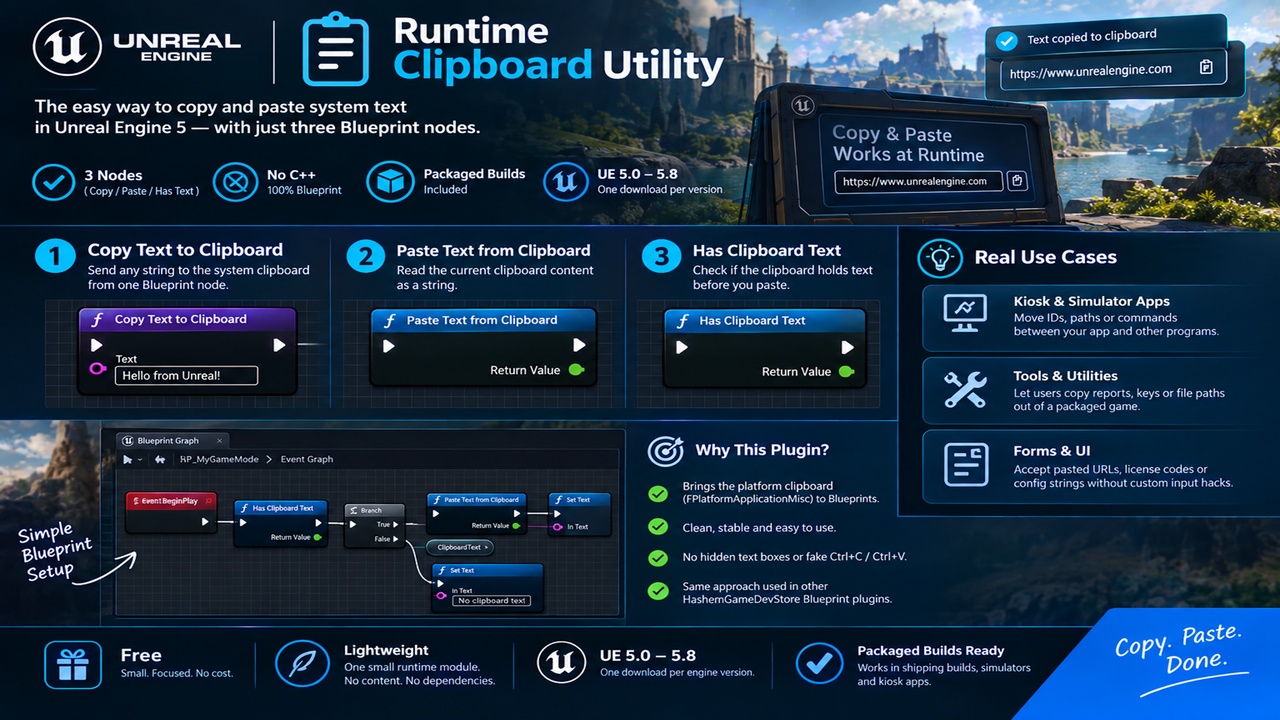Click the True output pin on the Branch node
1280x720 pixels.
click(397, 524)
